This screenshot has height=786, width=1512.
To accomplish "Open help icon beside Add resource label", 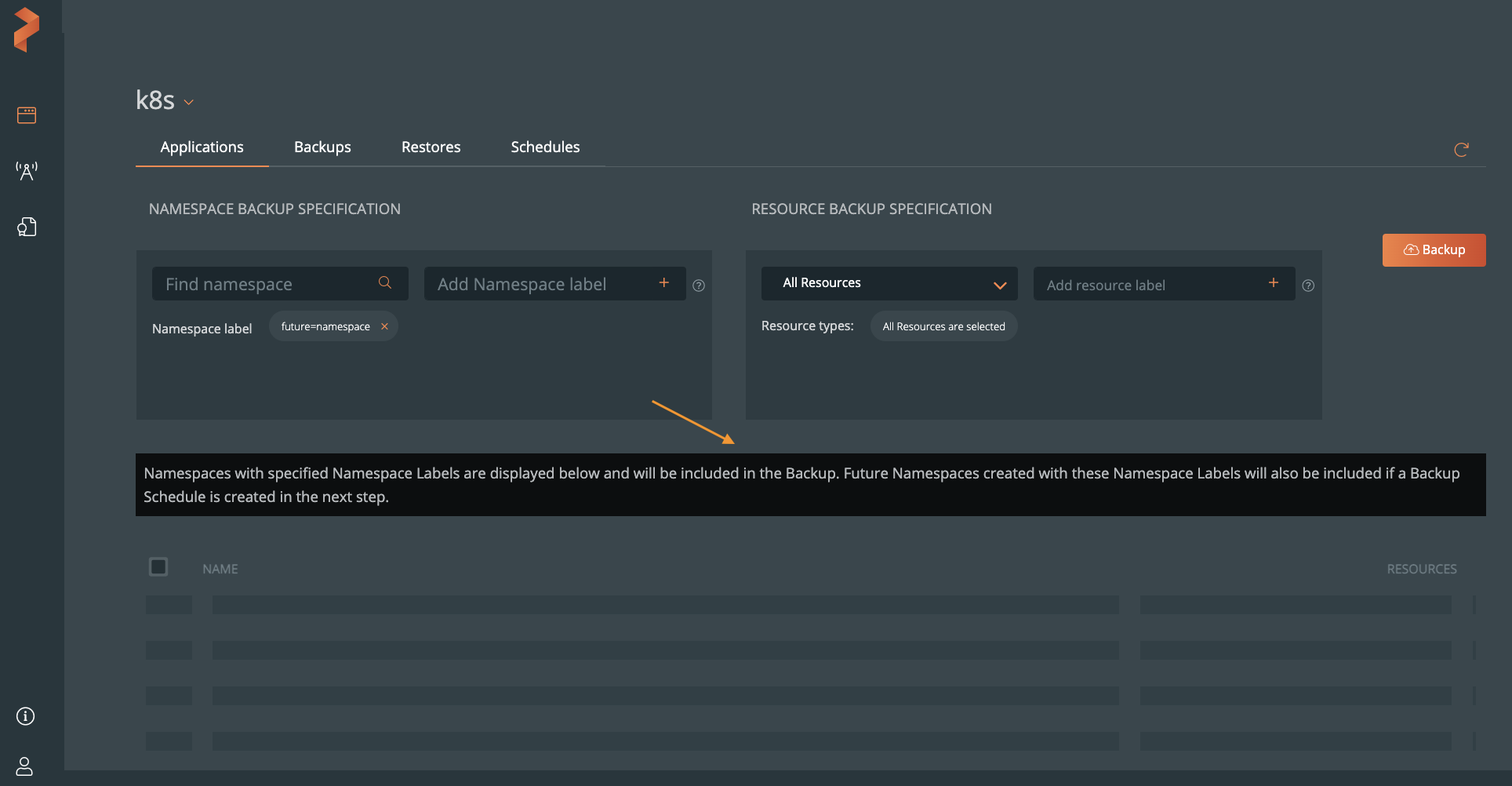I will click(1308, 286).
